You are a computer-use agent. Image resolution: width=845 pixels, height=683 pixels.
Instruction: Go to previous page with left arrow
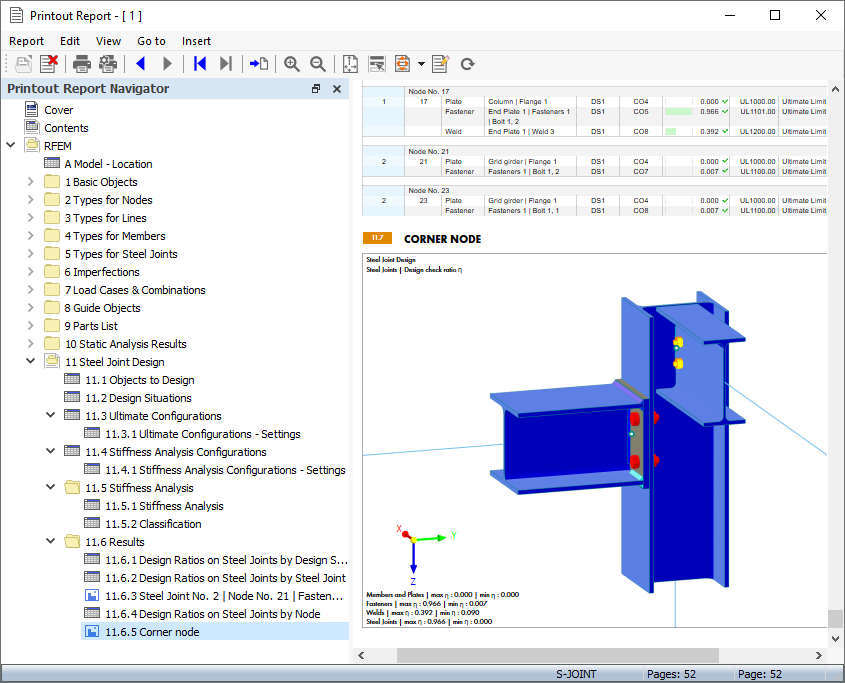(141, 64)
